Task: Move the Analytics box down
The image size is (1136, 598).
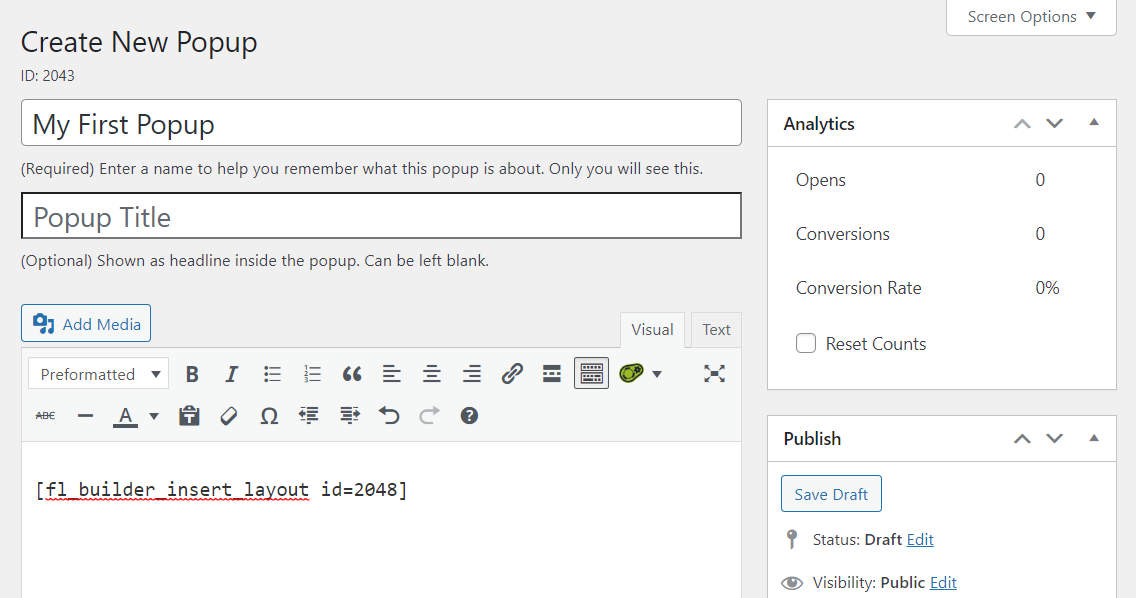Action: 1055,124
